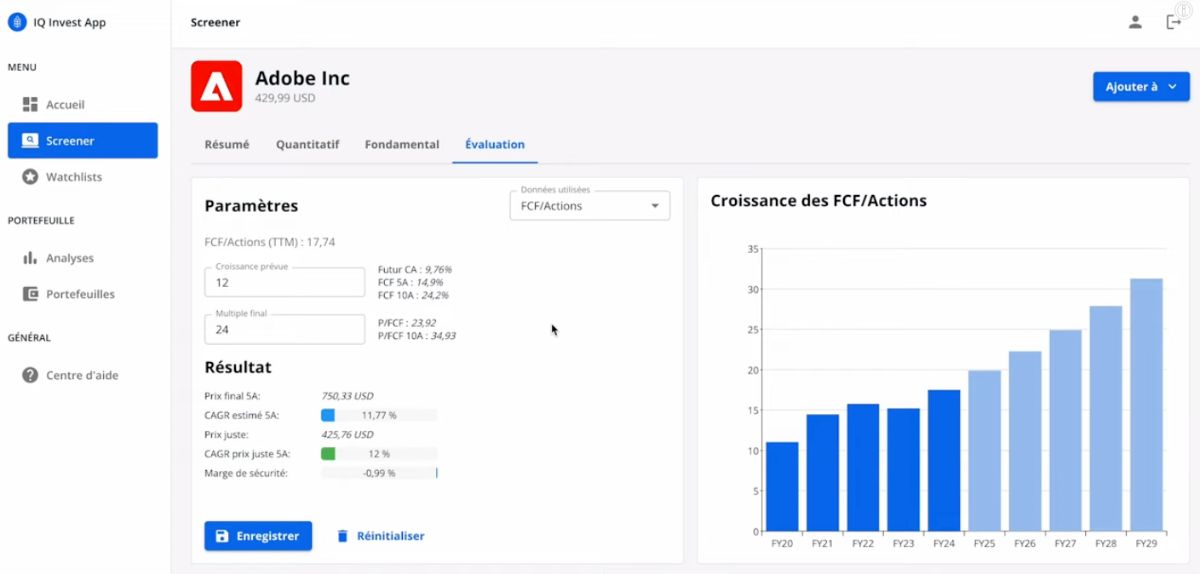
Task: Click the logout icon in the header
Action: pos(1174,22)
